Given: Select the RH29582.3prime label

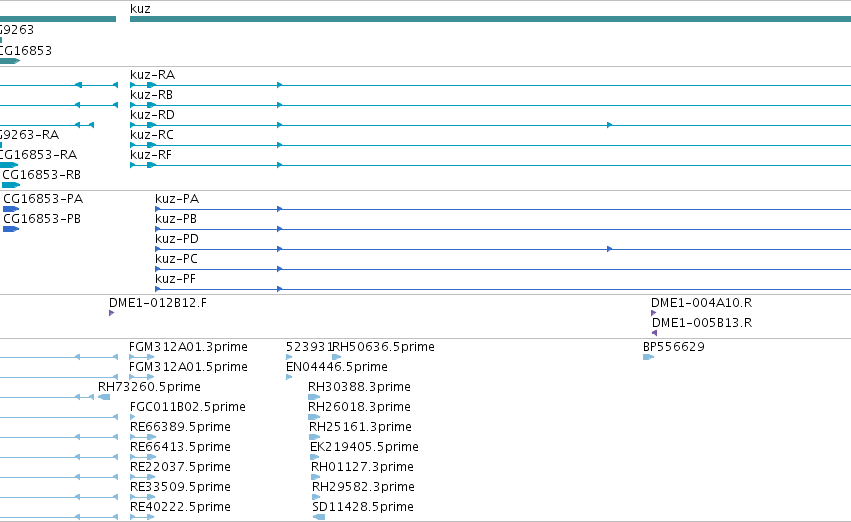Looking at the screenshot, I should (363, 488).
